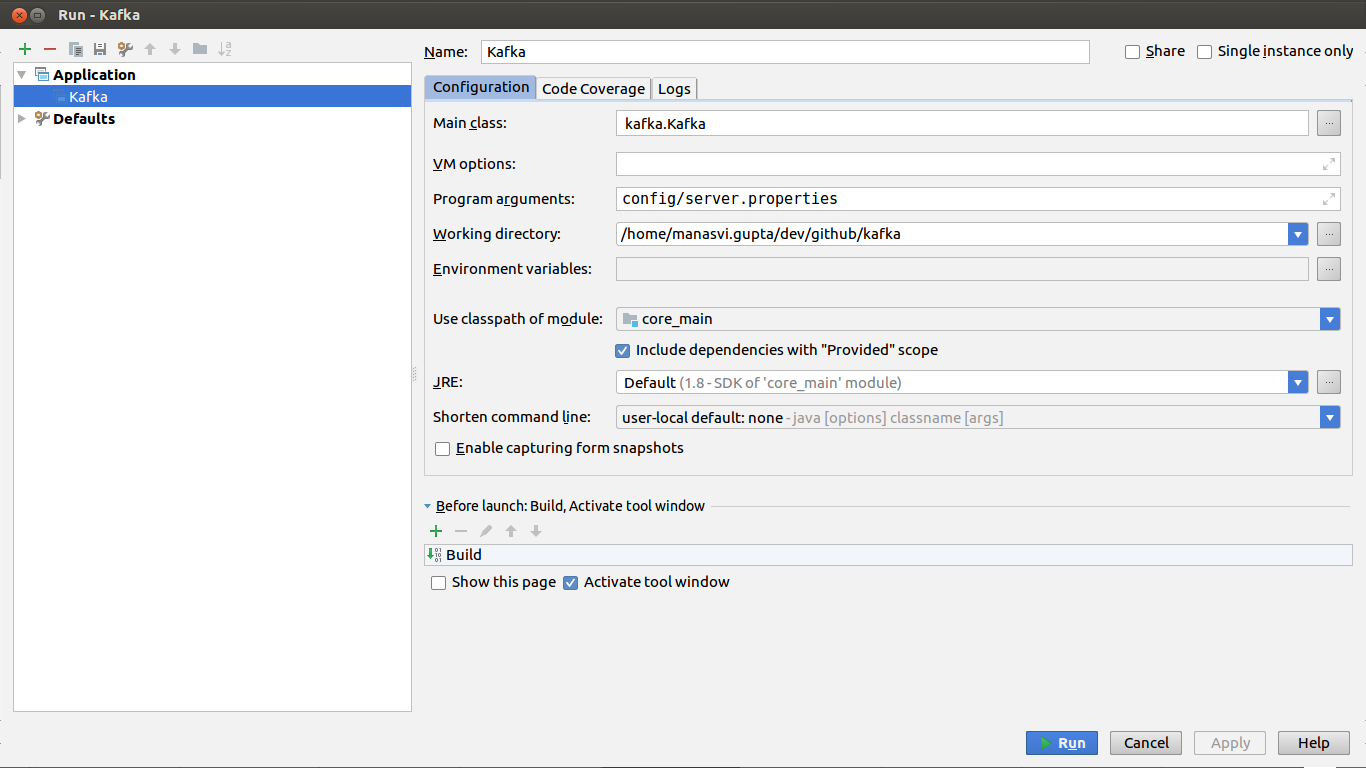This screenshot has width=1366, height=768.
Task: Uncheck Activate tool window
Action: [x=571, y=583]
